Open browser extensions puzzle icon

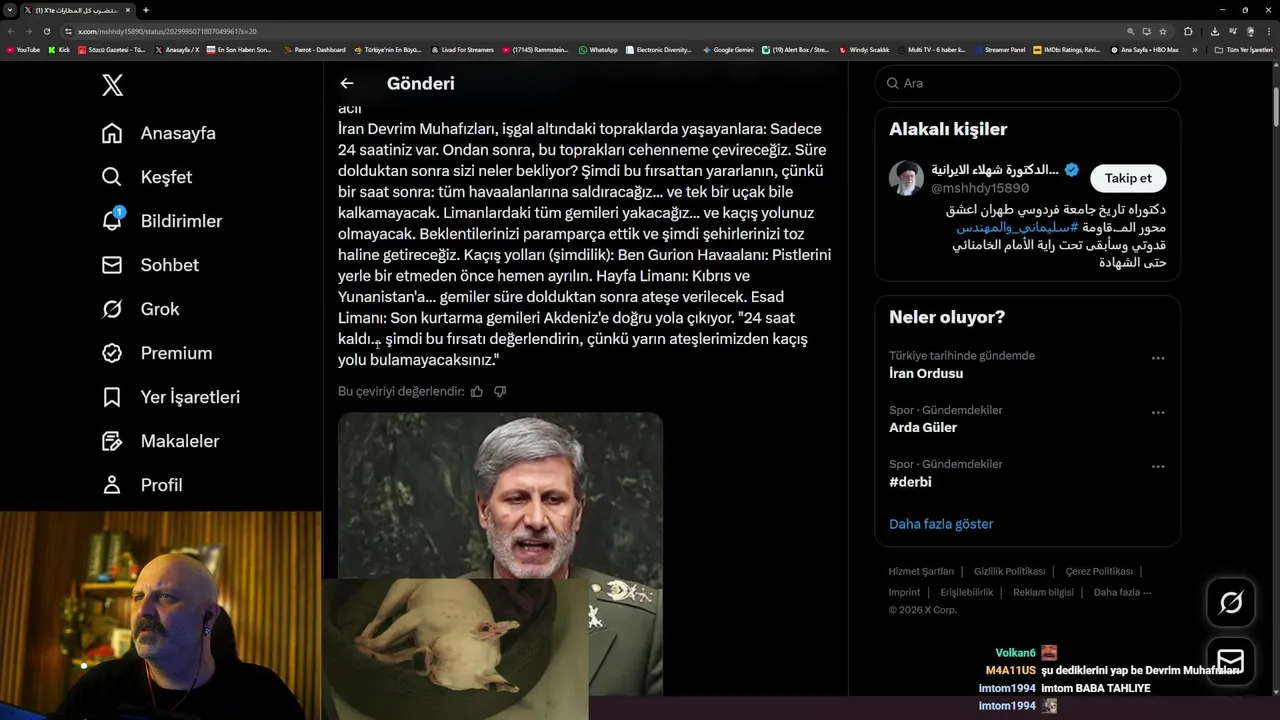pyautogui.click(x=1188, y=31)
